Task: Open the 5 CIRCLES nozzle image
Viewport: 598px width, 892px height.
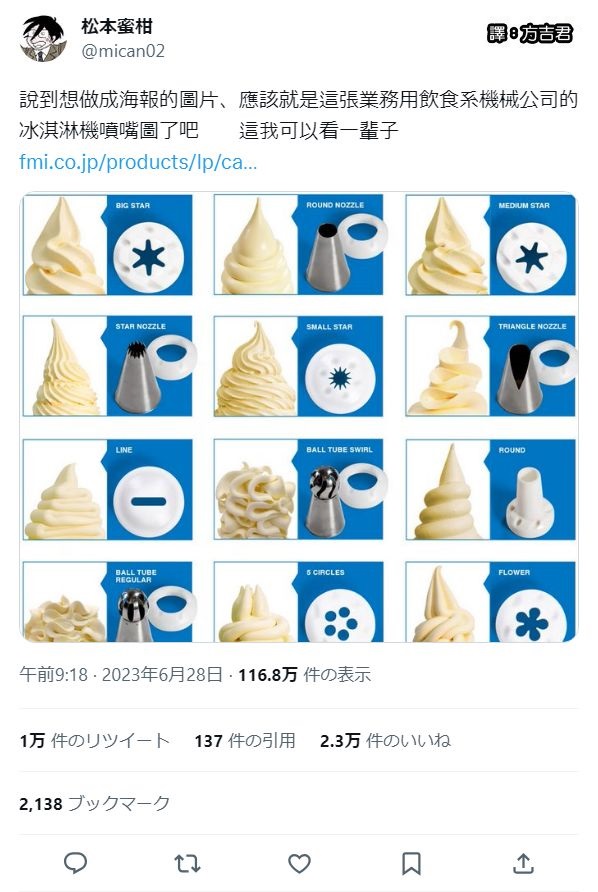Action: pos(299,602)
